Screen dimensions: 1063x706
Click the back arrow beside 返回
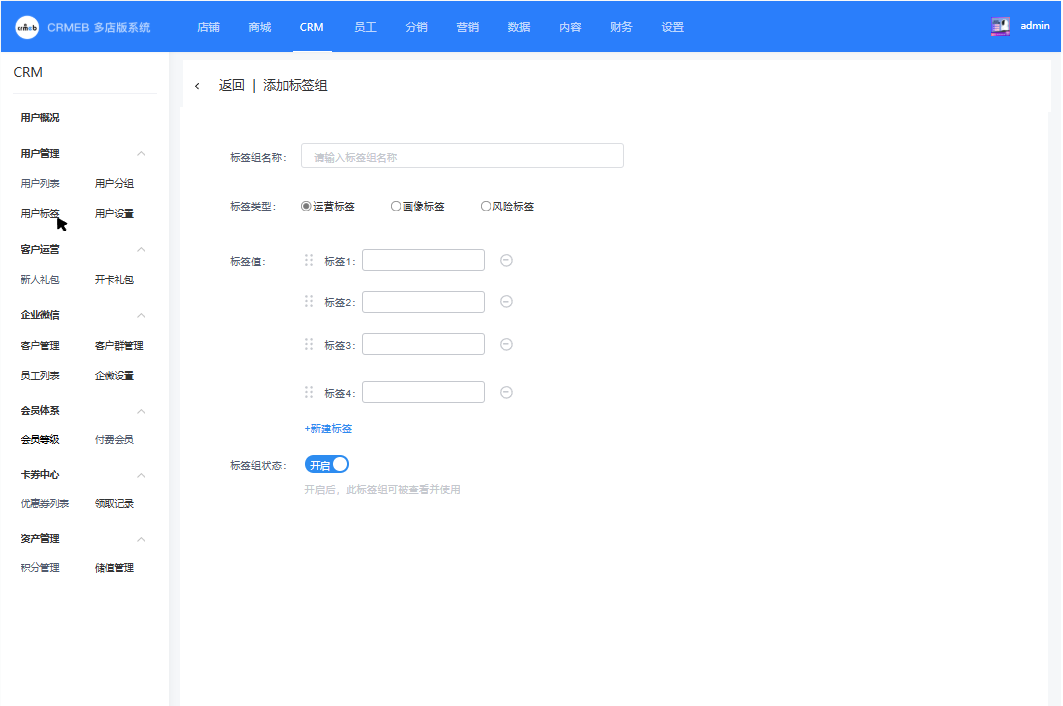click(197, 86)
